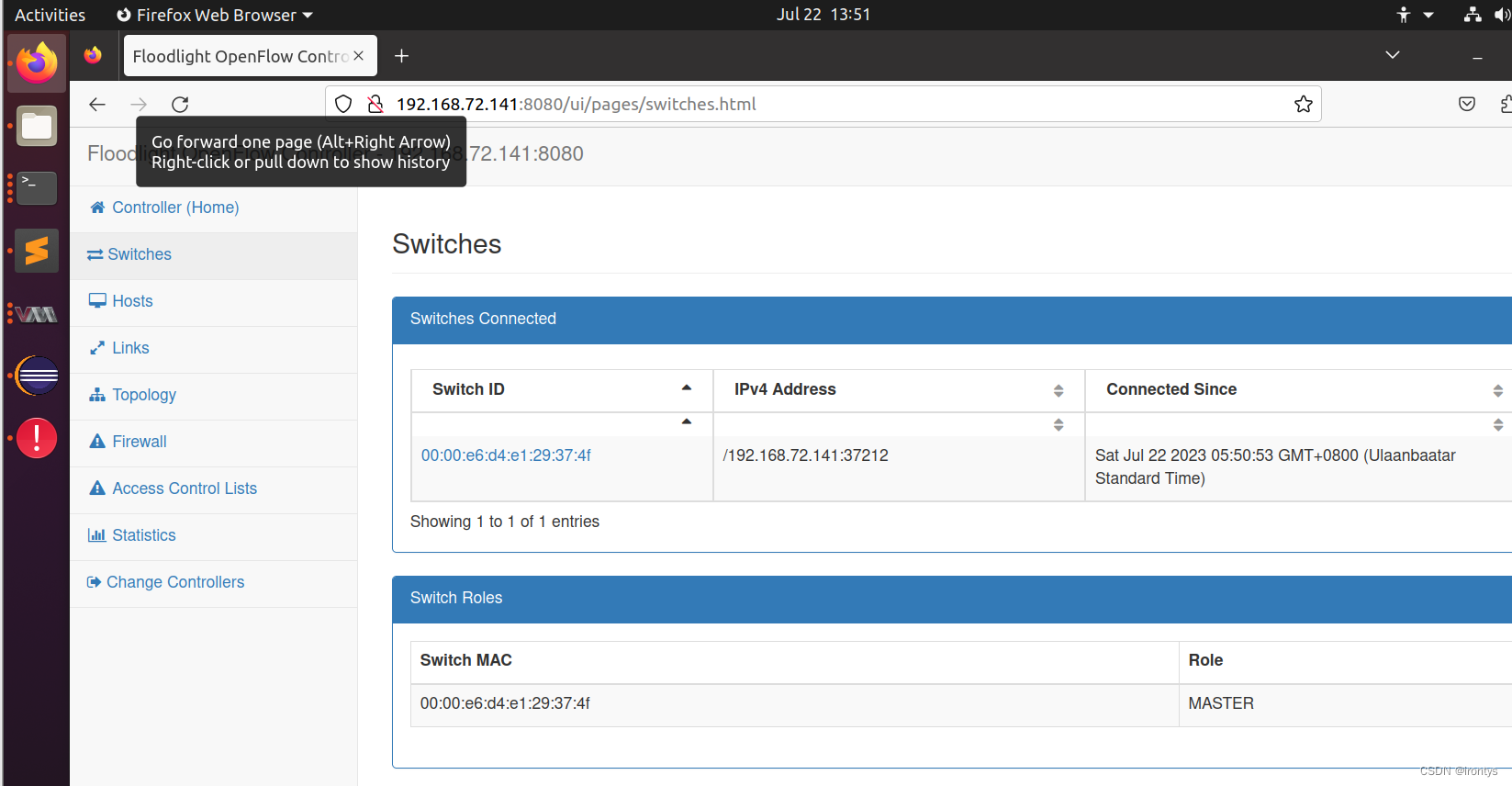This screenshot has height=786, width=1512.
Task: Click the /192.168.72.141:37212 address cell
Action: point(899,468)
